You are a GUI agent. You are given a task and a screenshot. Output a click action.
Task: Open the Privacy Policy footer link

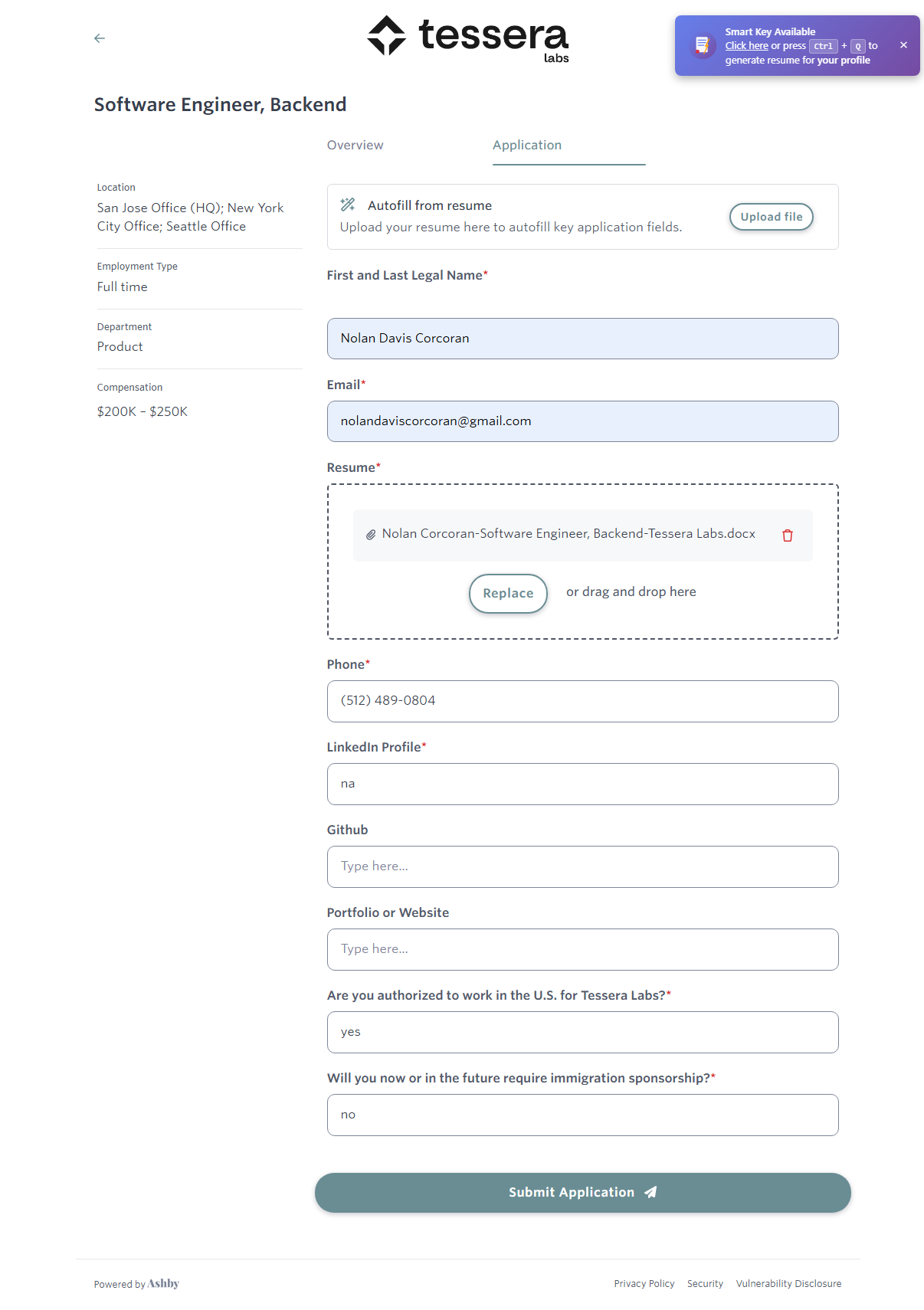pos(644,1283)
